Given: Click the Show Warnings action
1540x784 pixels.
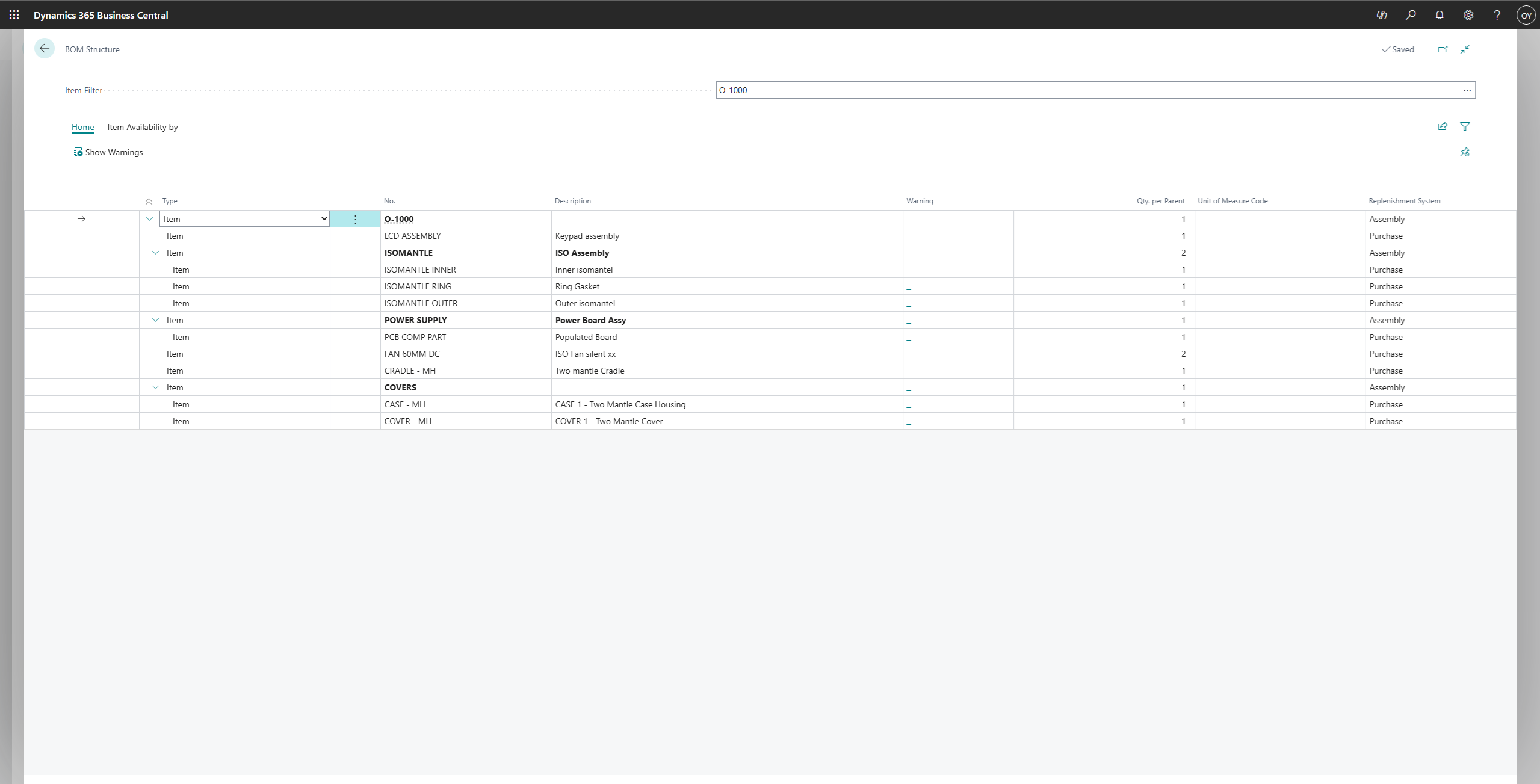Looking at the screenshot, I should tap(108, 152).
